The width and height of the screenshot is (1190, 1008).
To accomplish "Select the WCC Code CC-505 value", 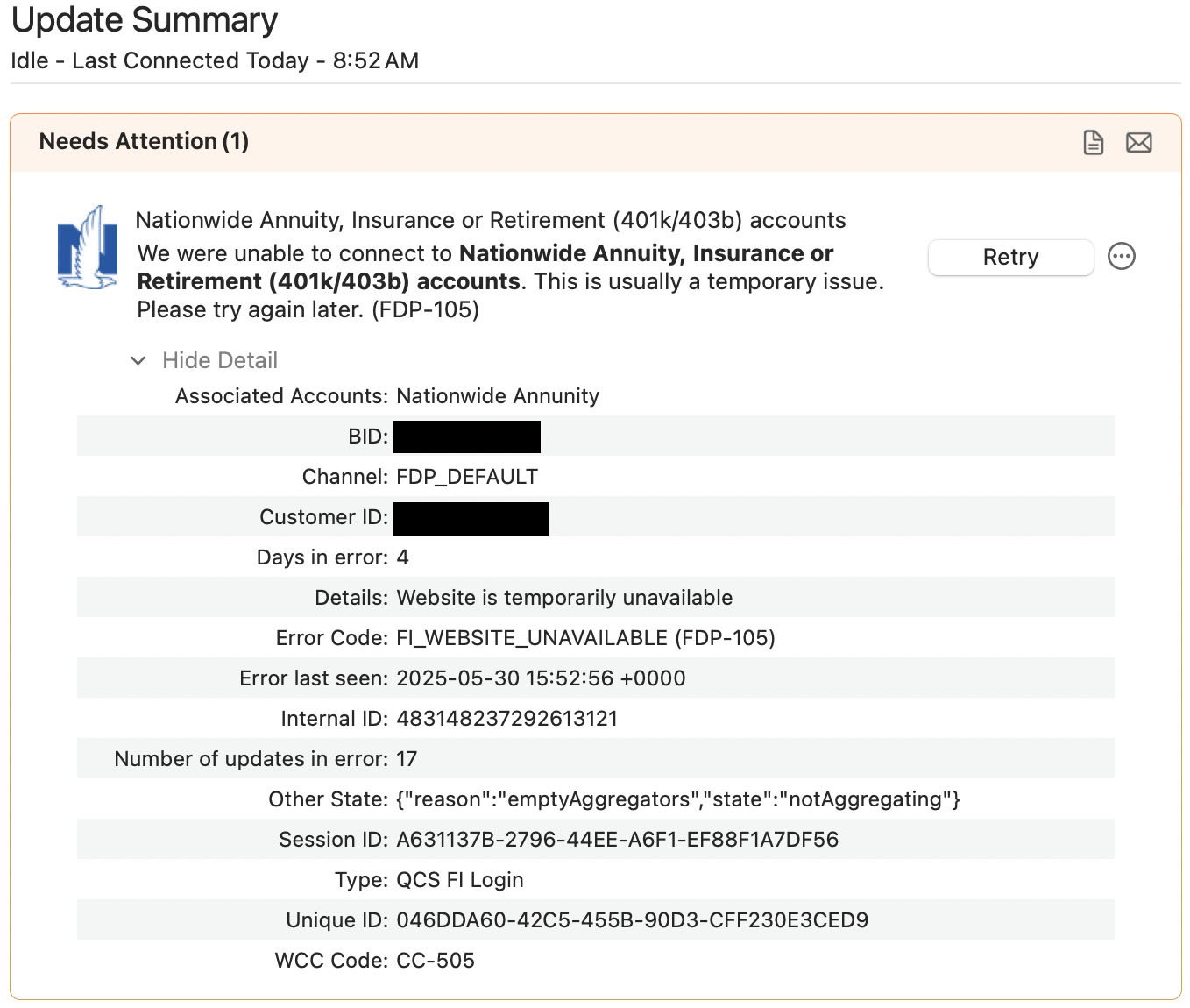I will pyautogui.click(x=436, y=961).
